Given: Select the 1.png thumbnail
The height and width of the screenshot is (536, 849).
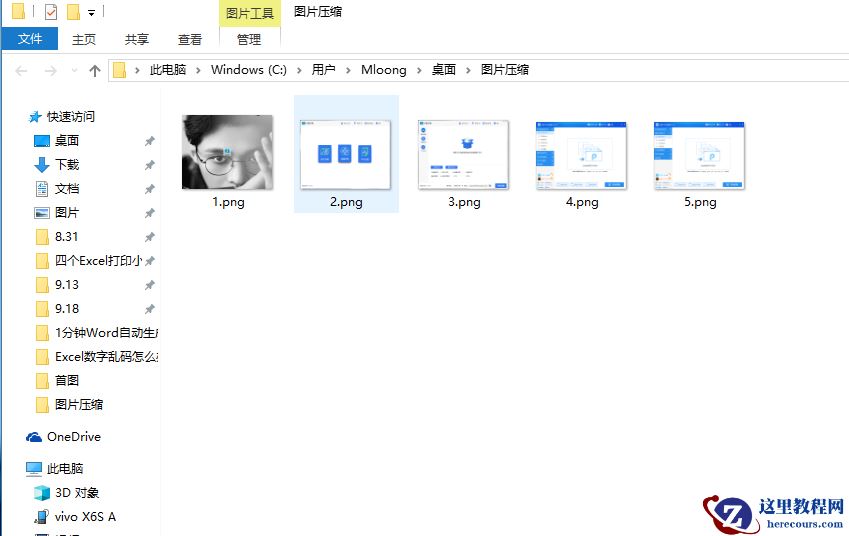Looking at the screenshot, I should coord(227,152).
